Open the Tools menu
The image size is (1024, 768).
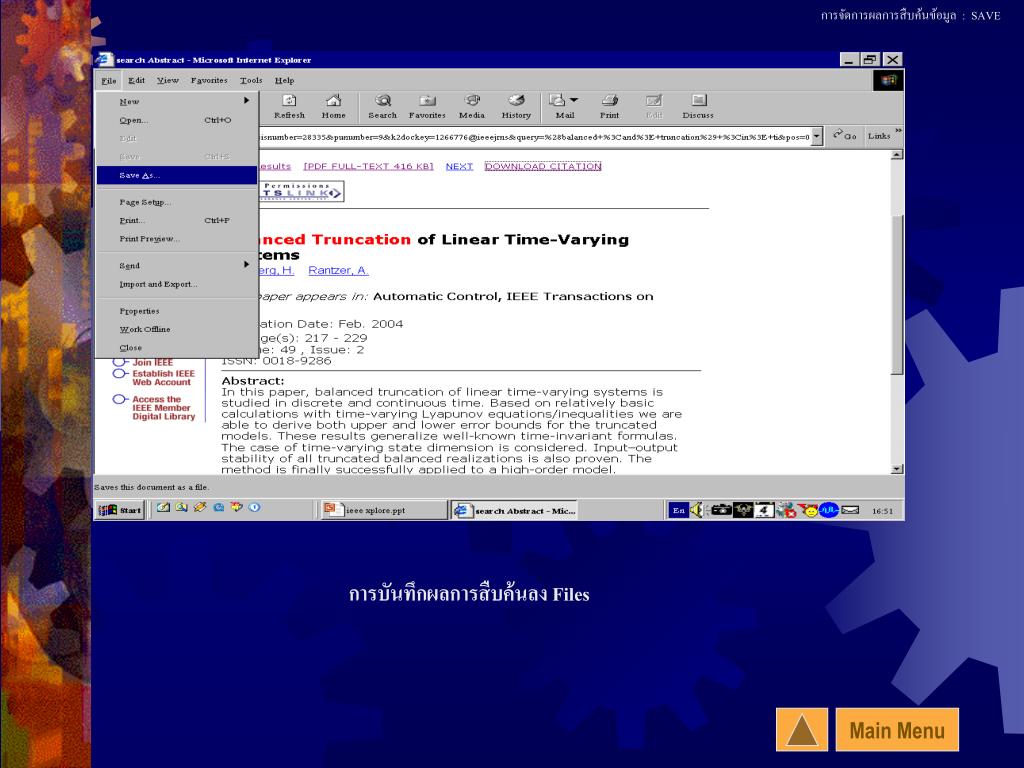251,80
